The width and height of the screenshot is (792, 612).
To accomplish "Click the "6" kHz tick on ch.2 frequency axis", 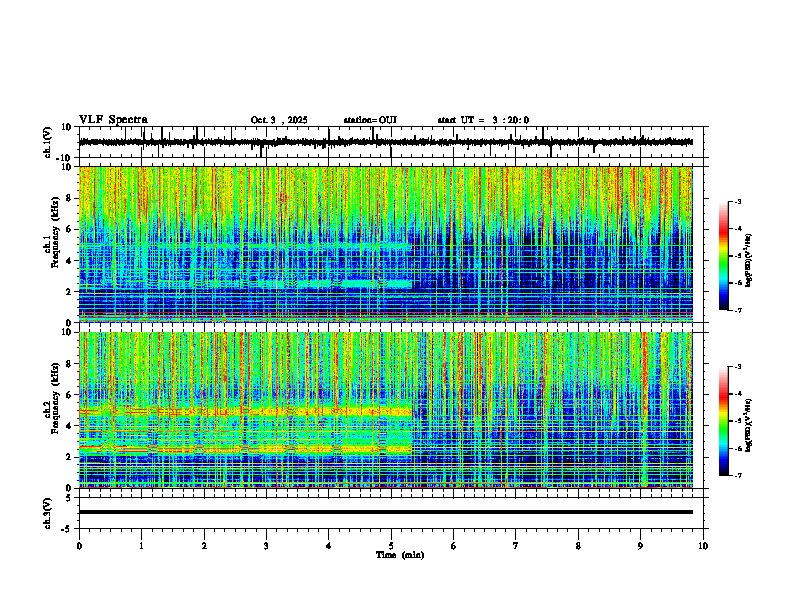I will pyautogui.click(x=69, y=395).
